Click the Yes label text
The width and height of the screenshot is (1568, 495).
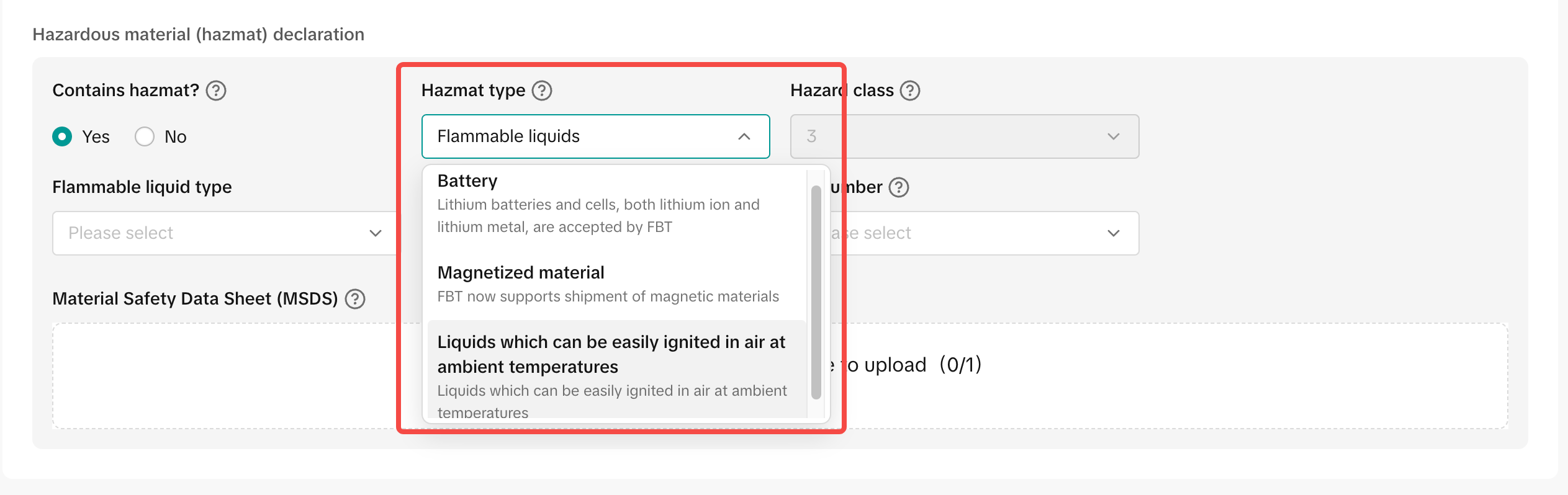coord(96,137)
